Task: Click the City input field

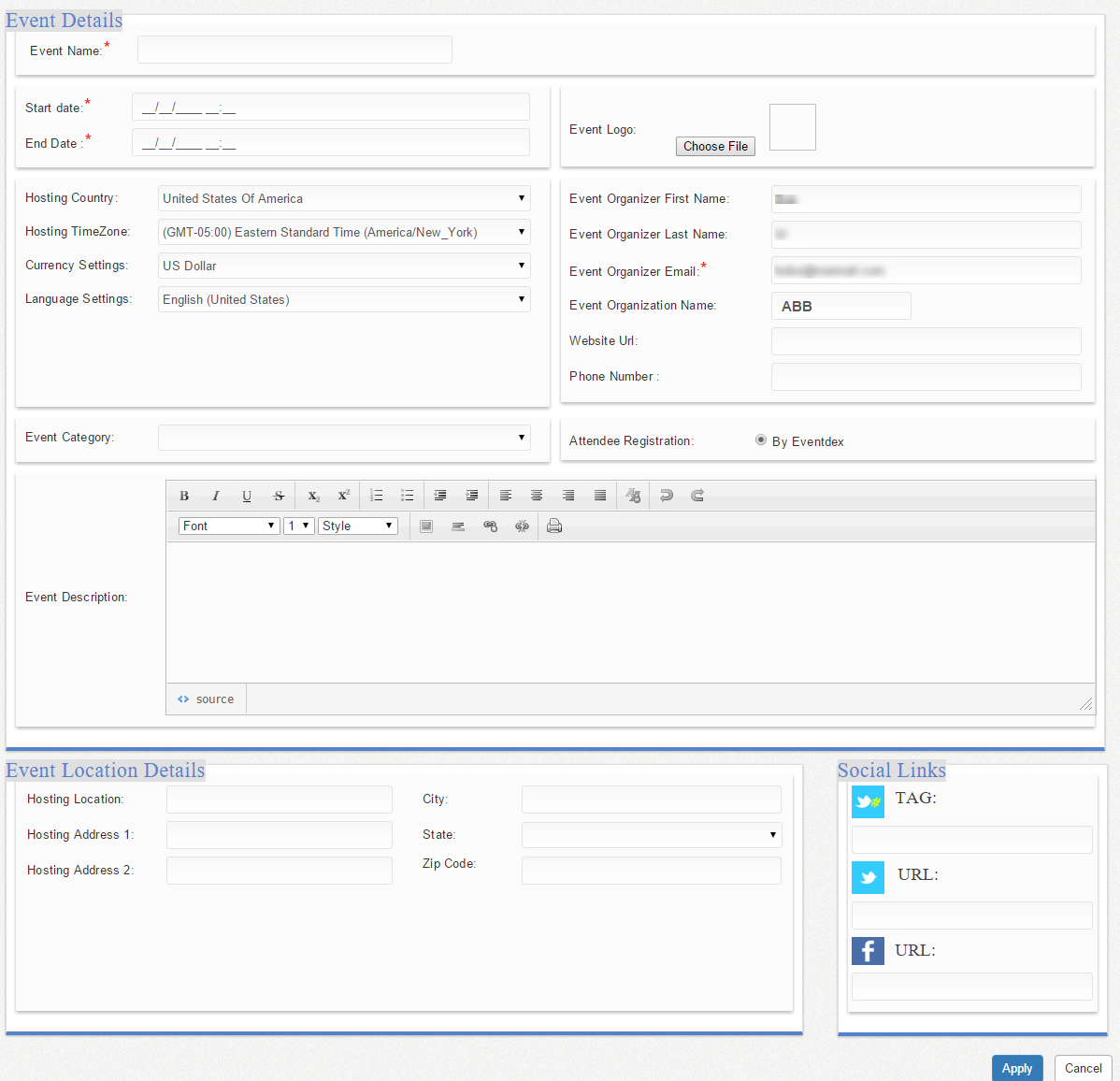Action: [x=652, y=800]
